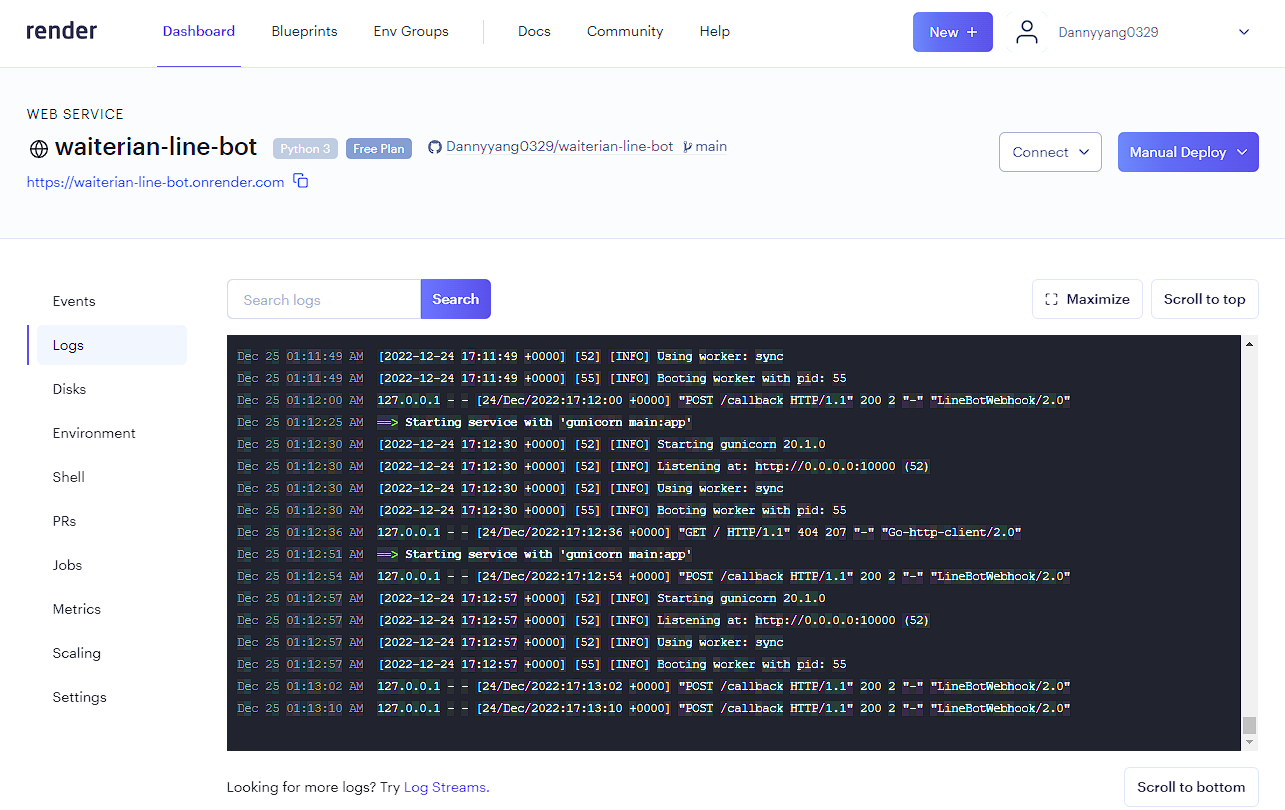The image size is (1285, 810).
Task: Open the Docs link
Action: pos(534,31)
